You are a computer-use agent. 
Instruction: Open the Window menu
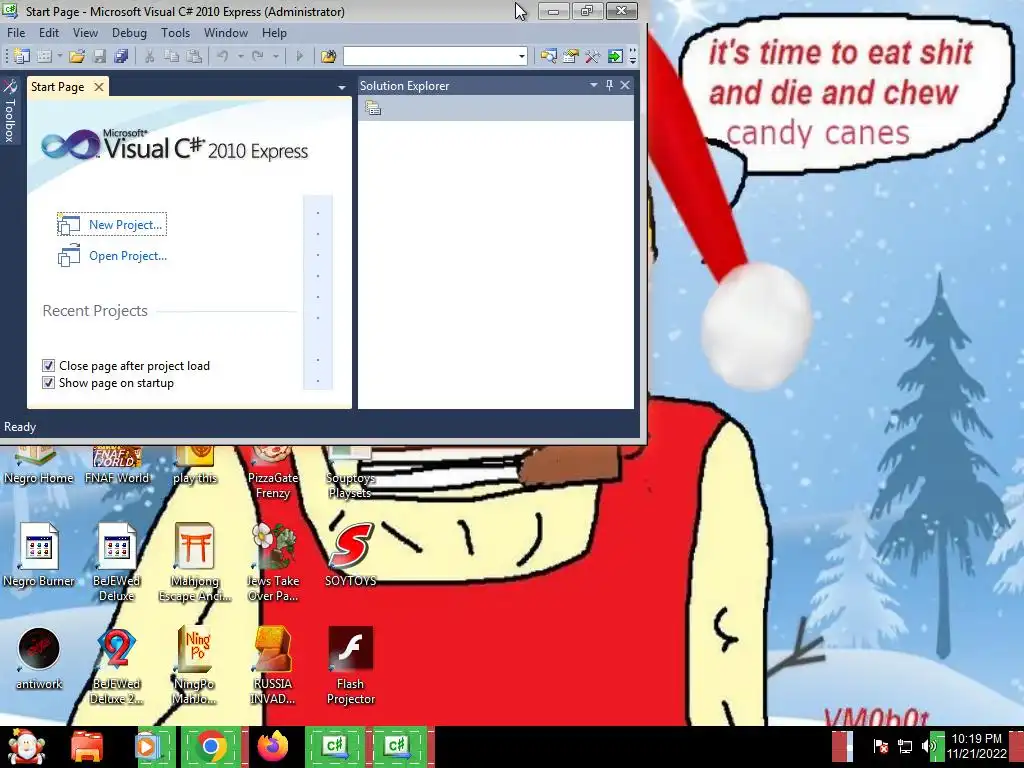(x=226, y=33)
